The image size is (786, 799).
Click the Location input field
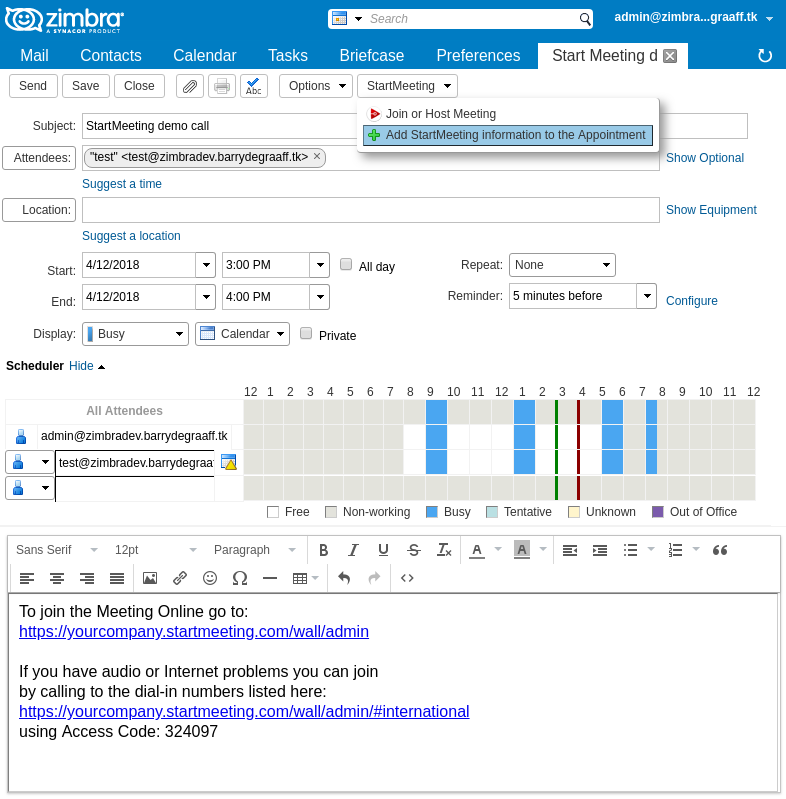pos(371,210)
